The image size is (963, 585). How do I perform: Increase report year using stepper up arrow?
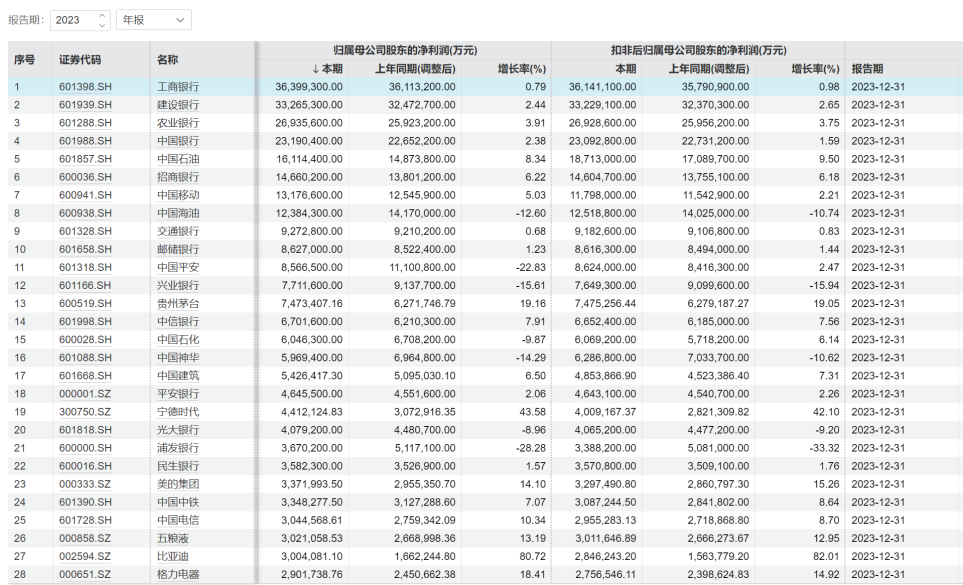102,15
